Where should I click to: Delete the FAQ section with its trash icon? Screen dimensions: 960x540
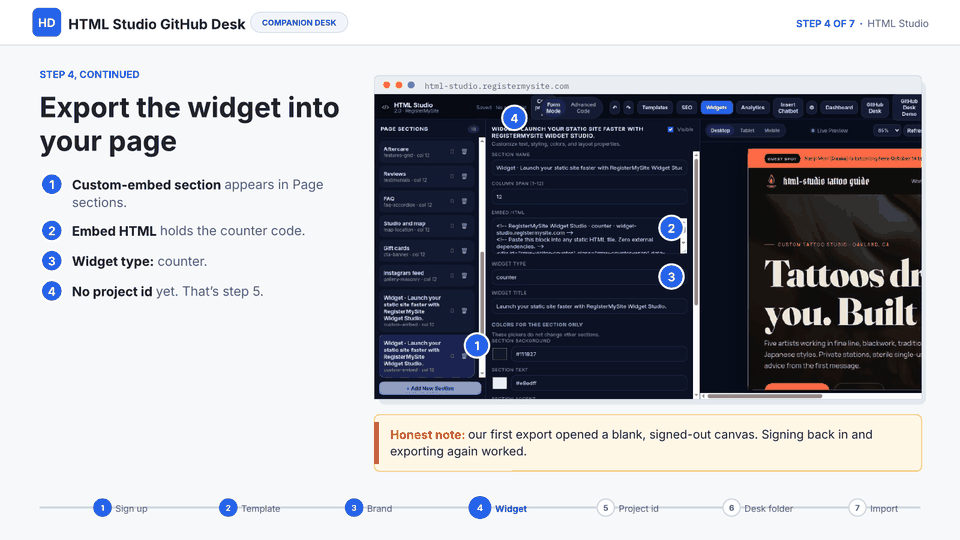[x=464, y=201]
